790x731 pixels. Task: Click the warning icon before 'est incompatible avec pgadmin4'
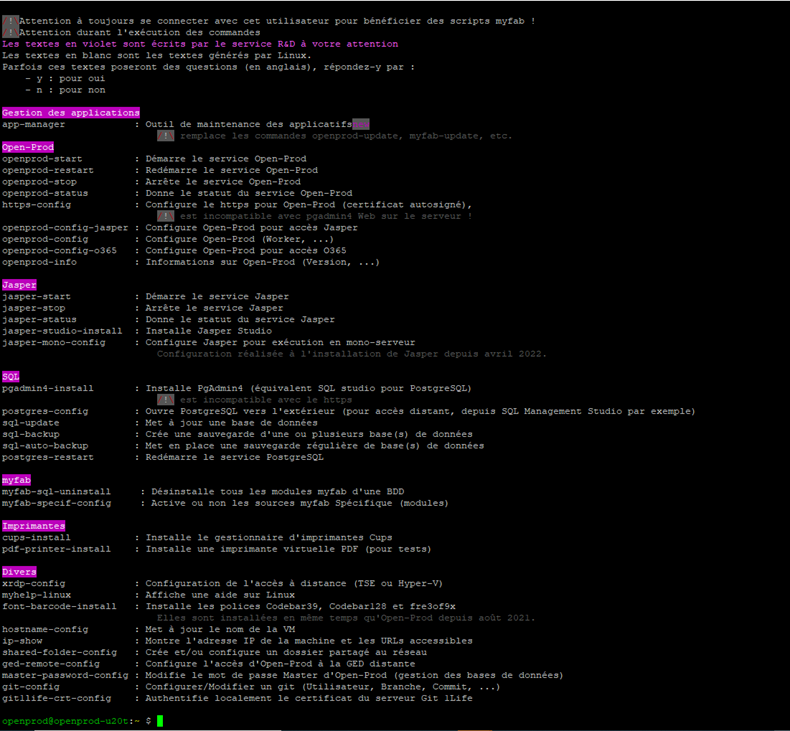pos(165,216)
